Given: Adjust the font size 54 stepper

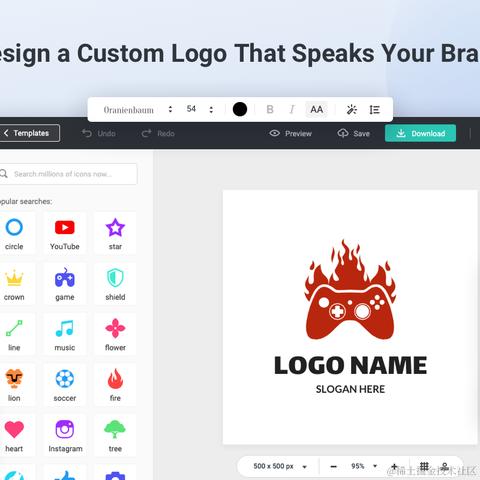Looking at the screenshot, I should (x=211, y=109).
